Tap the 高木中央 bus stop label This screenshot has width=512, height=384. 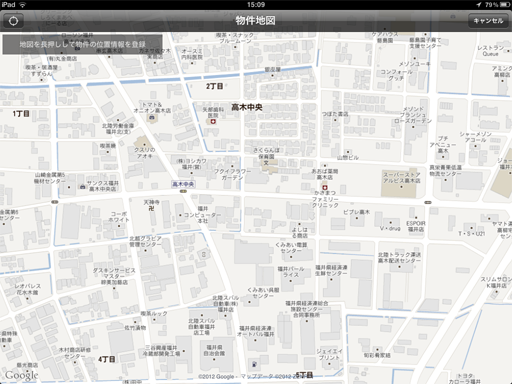(x=183, y=184)
